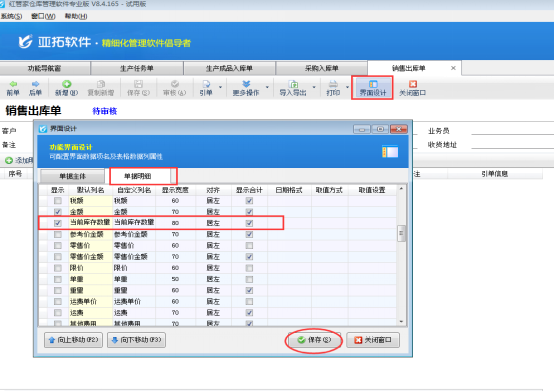Switch to the 单据主体 tab
The image size is (554, 391).
click(72, 176)
